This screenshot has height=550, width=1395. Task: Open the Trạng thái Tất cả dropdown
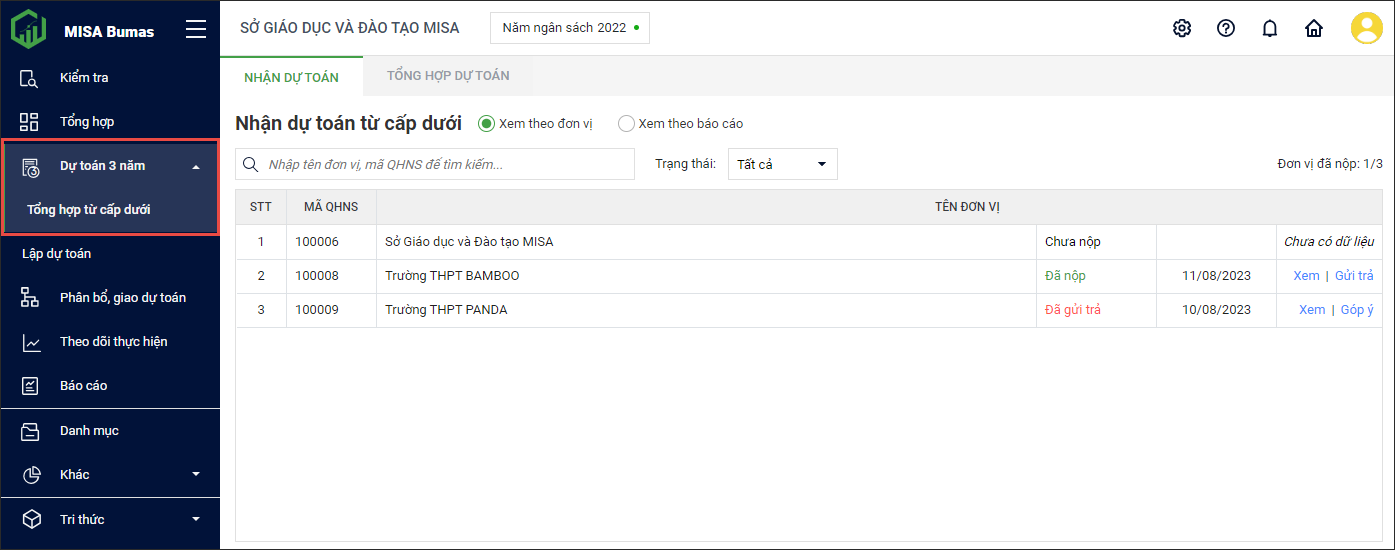(782, 164)
